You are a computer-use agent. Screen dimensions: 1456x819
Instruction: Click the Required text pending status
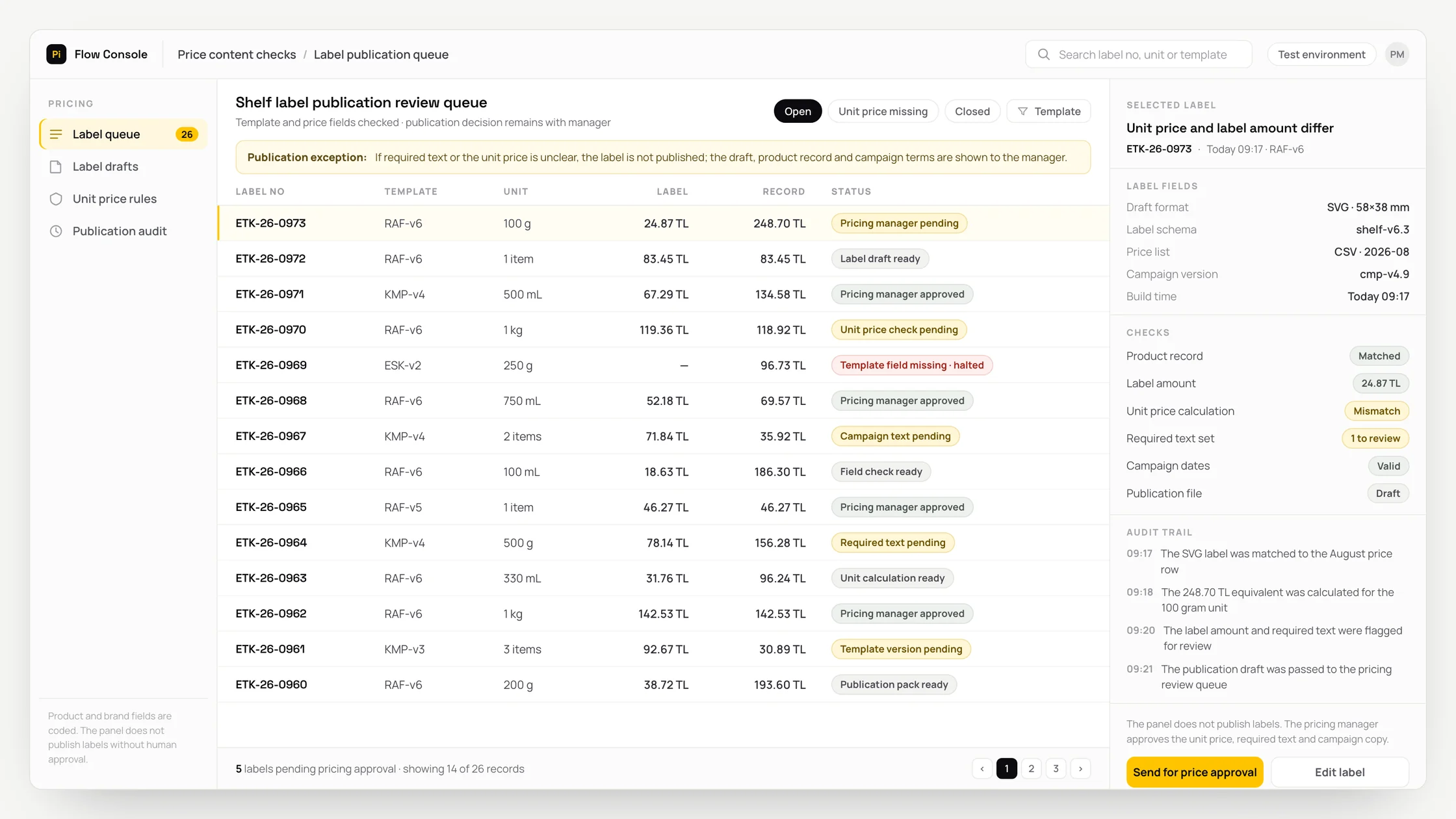tap(892, 543)
